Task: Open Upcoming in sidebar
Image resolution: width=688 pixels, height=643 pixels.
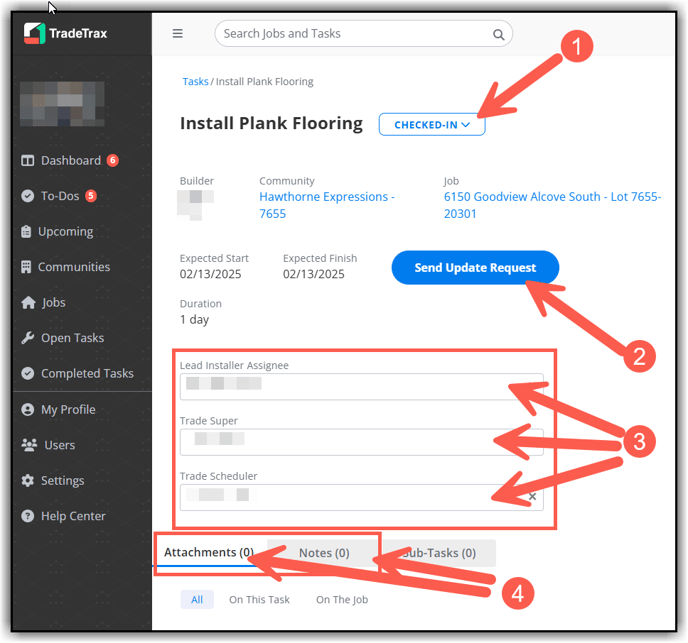Action: pyautogui.click(x=65, y=231)
